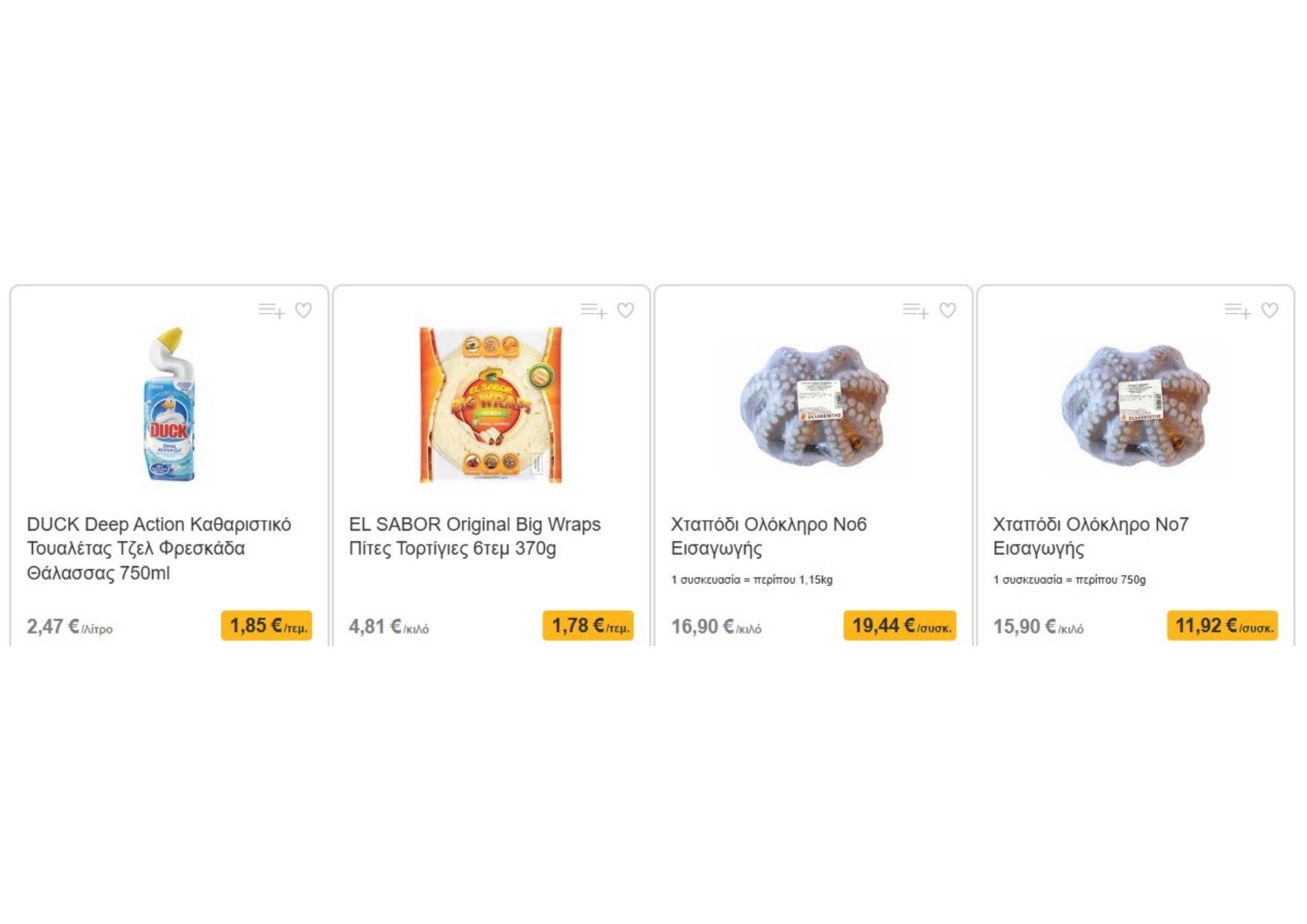The width and height of the screenshot is (1307, 924).
Task: Favorite the EL SABOR Big Wraps
Action: pos(625,310)
